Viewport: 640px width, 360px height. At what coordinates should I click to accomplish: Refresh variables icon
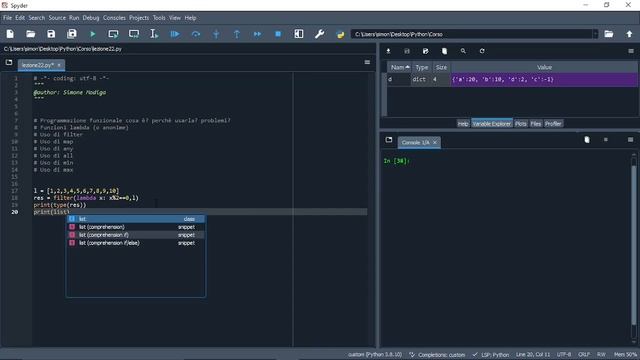point(482,51)
